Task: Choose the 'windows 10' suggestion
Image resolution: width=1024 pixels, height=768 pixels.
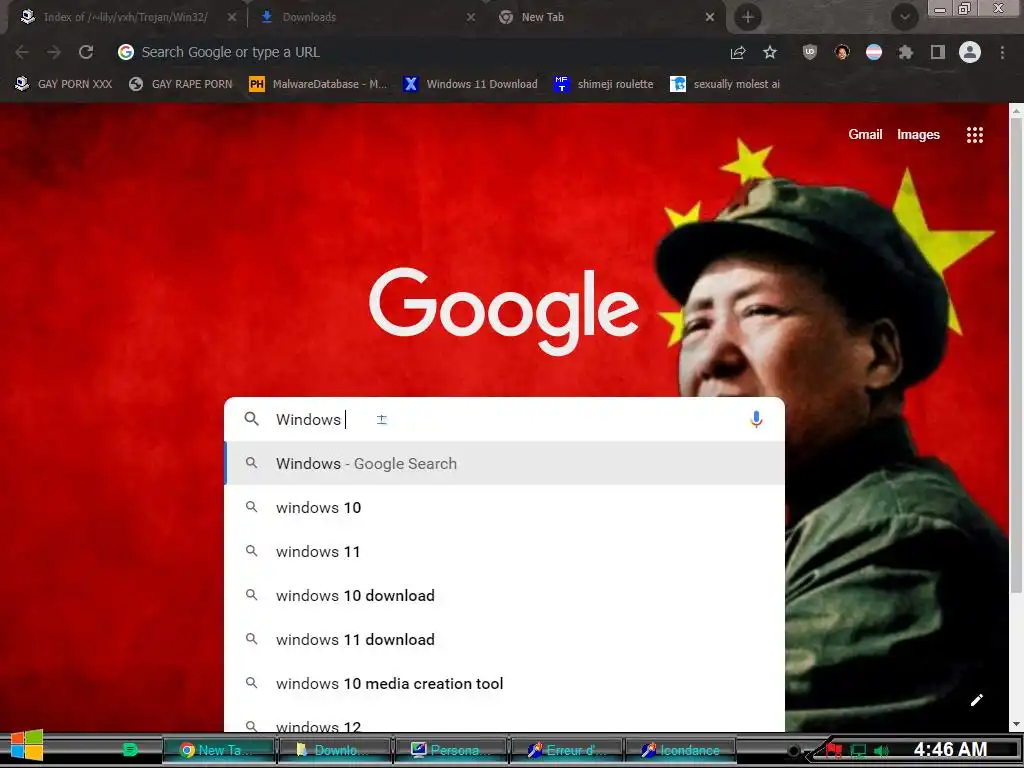Action: [504, 507]
